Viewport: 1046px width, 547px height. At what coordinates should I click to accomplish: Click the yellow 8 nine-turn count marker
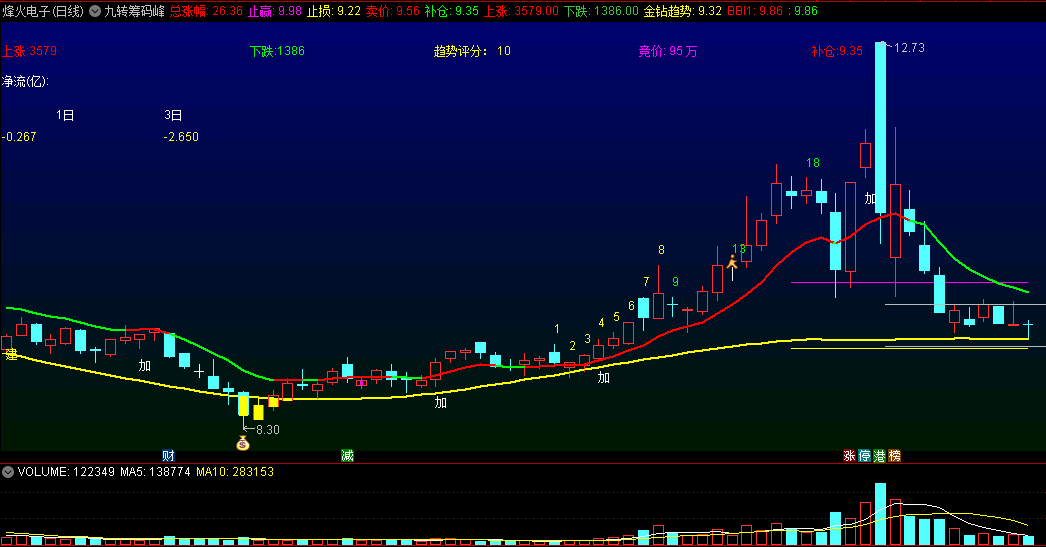click(661, 249)
